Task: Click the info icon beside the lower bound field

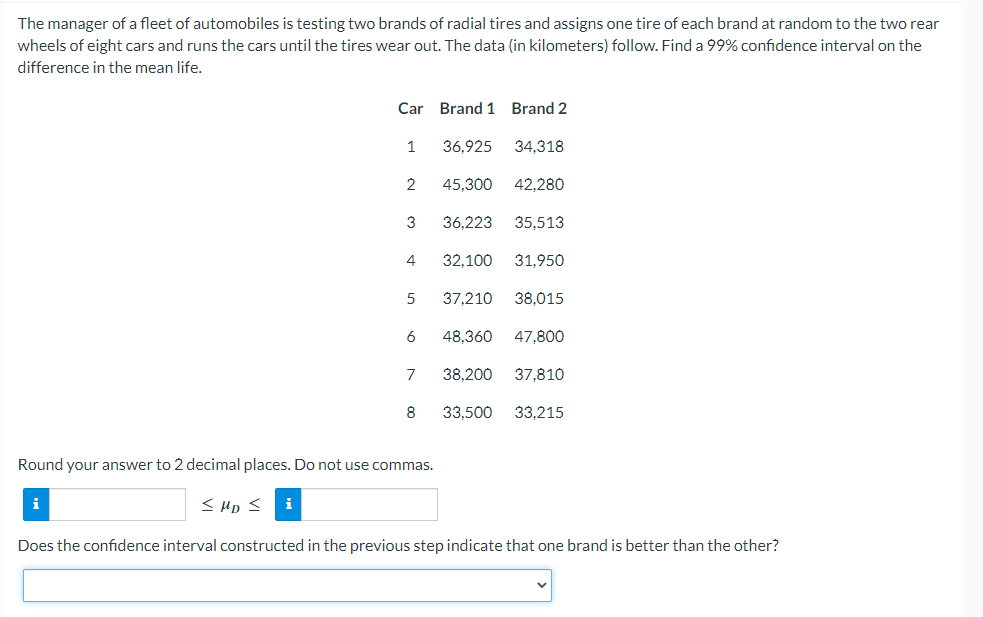Action: pyautogui.click(x=36, y=504)
